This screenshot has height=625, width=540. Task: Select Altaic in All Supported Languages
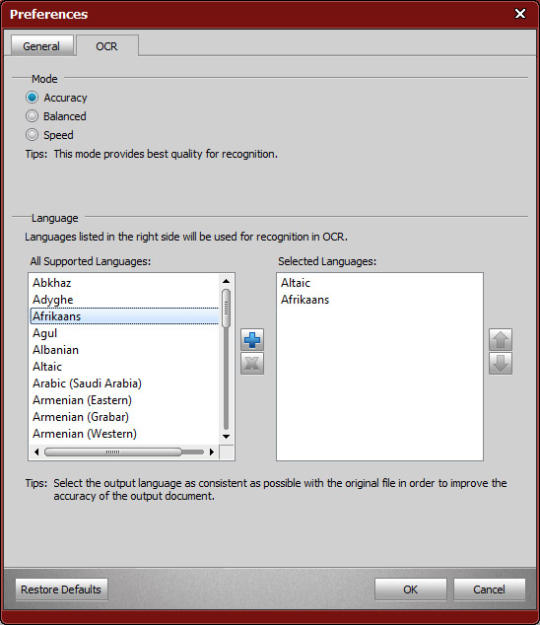click(125, 366)
